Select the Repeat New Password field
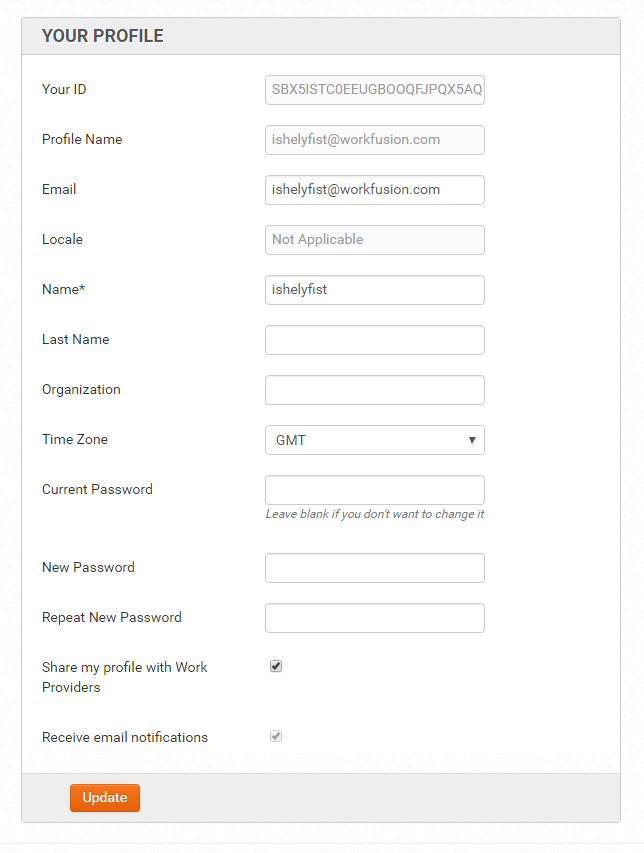 click(x=375, y=618)
